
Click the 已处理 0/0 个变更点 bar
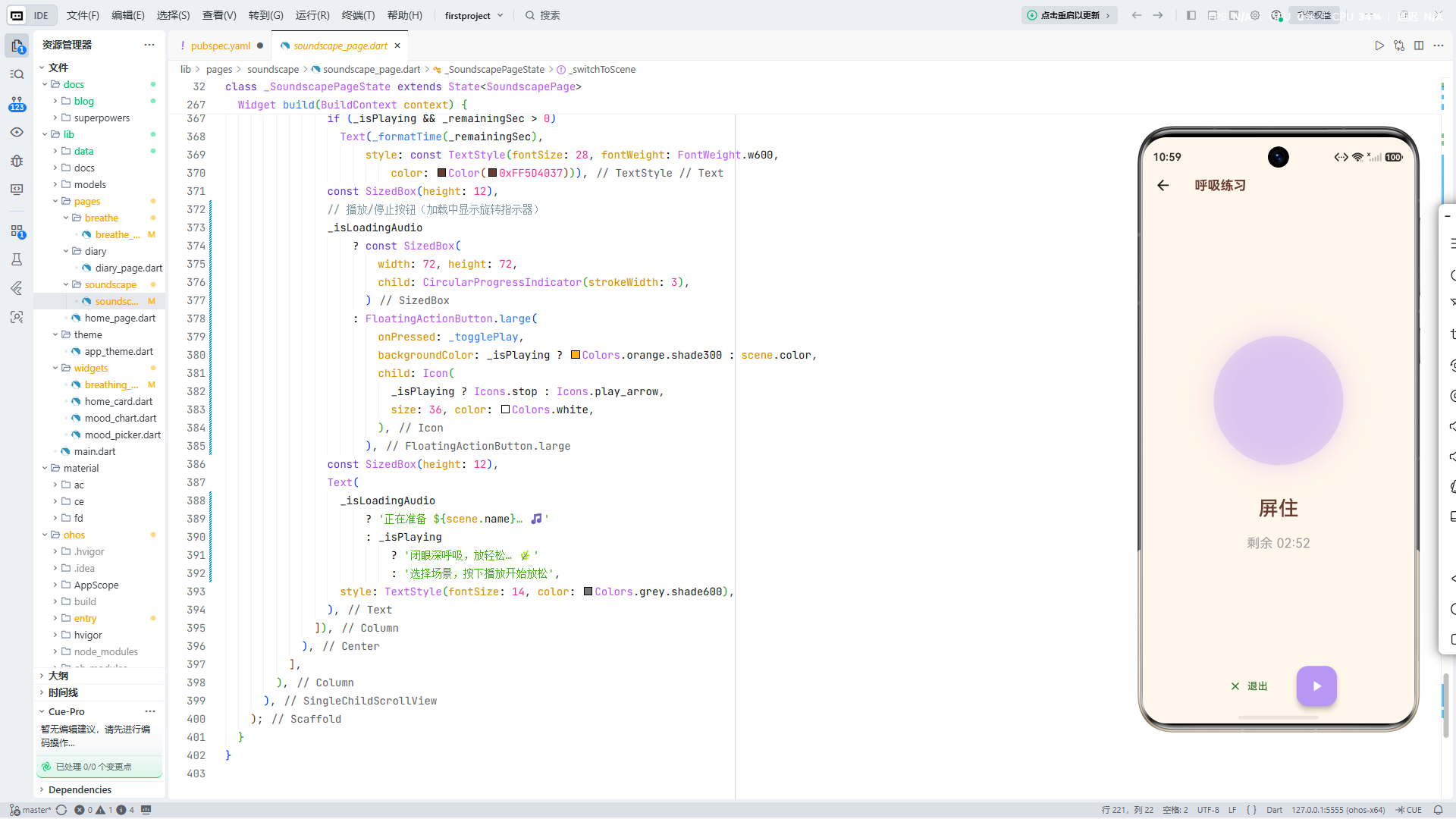point(99,767)
